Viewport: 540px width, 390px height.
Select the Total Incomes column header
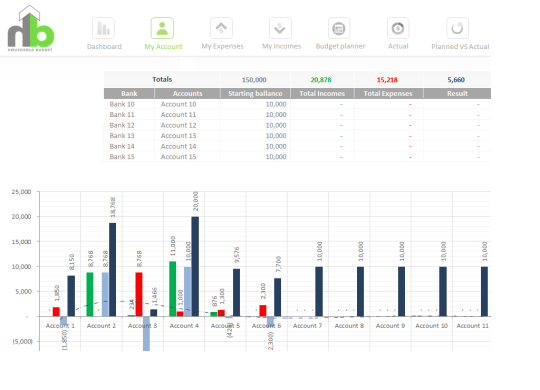pos(322,93)
